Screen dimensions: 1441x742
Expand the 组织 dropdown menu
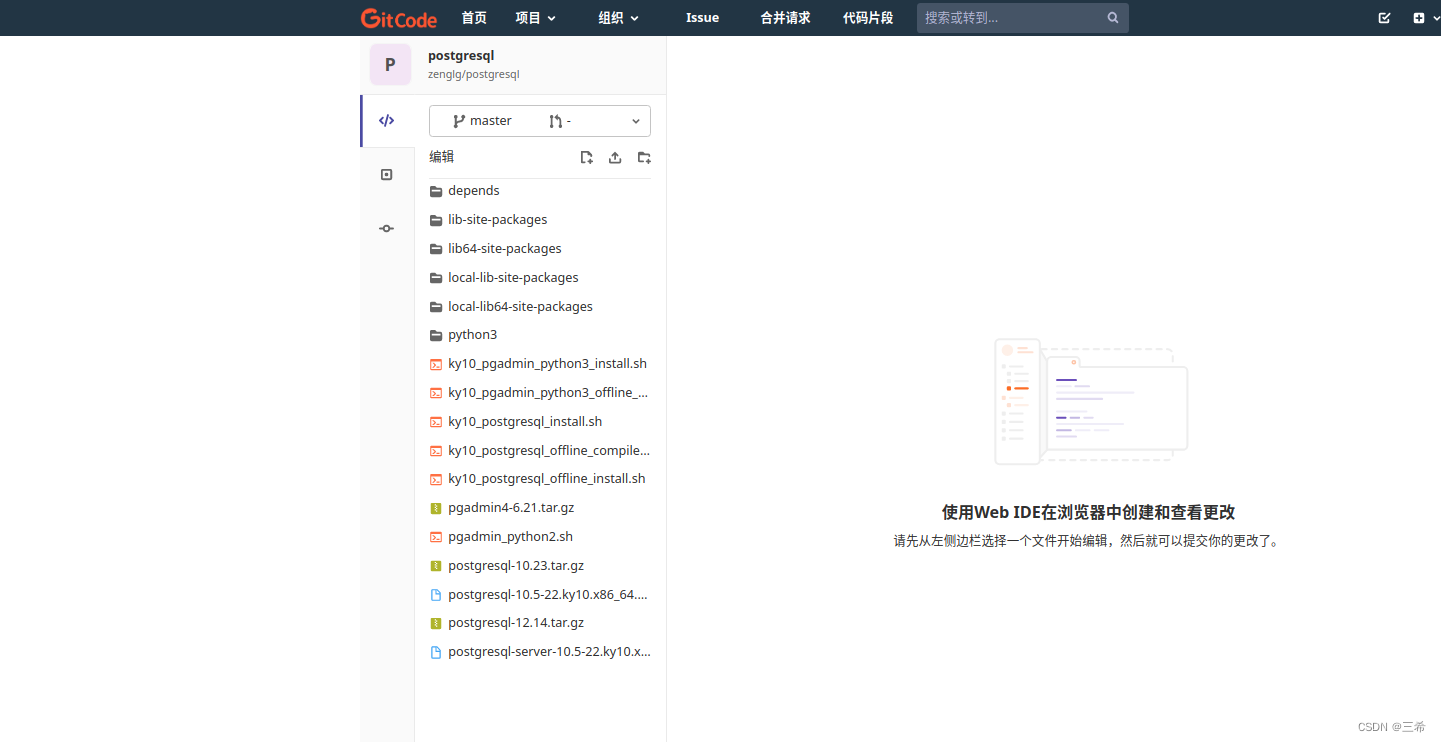pyautogui.click(x=618, y=18)
